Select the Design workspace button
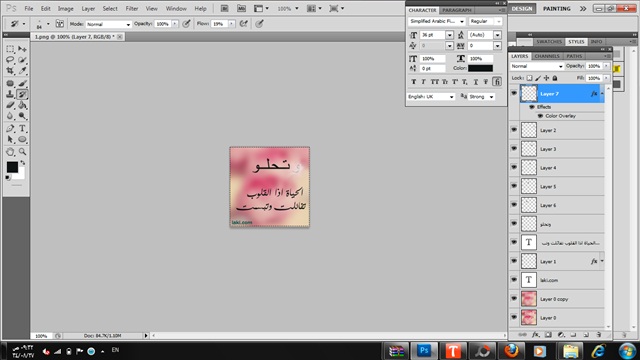Screen dimensions: 640x360 [x=522, y=8]
